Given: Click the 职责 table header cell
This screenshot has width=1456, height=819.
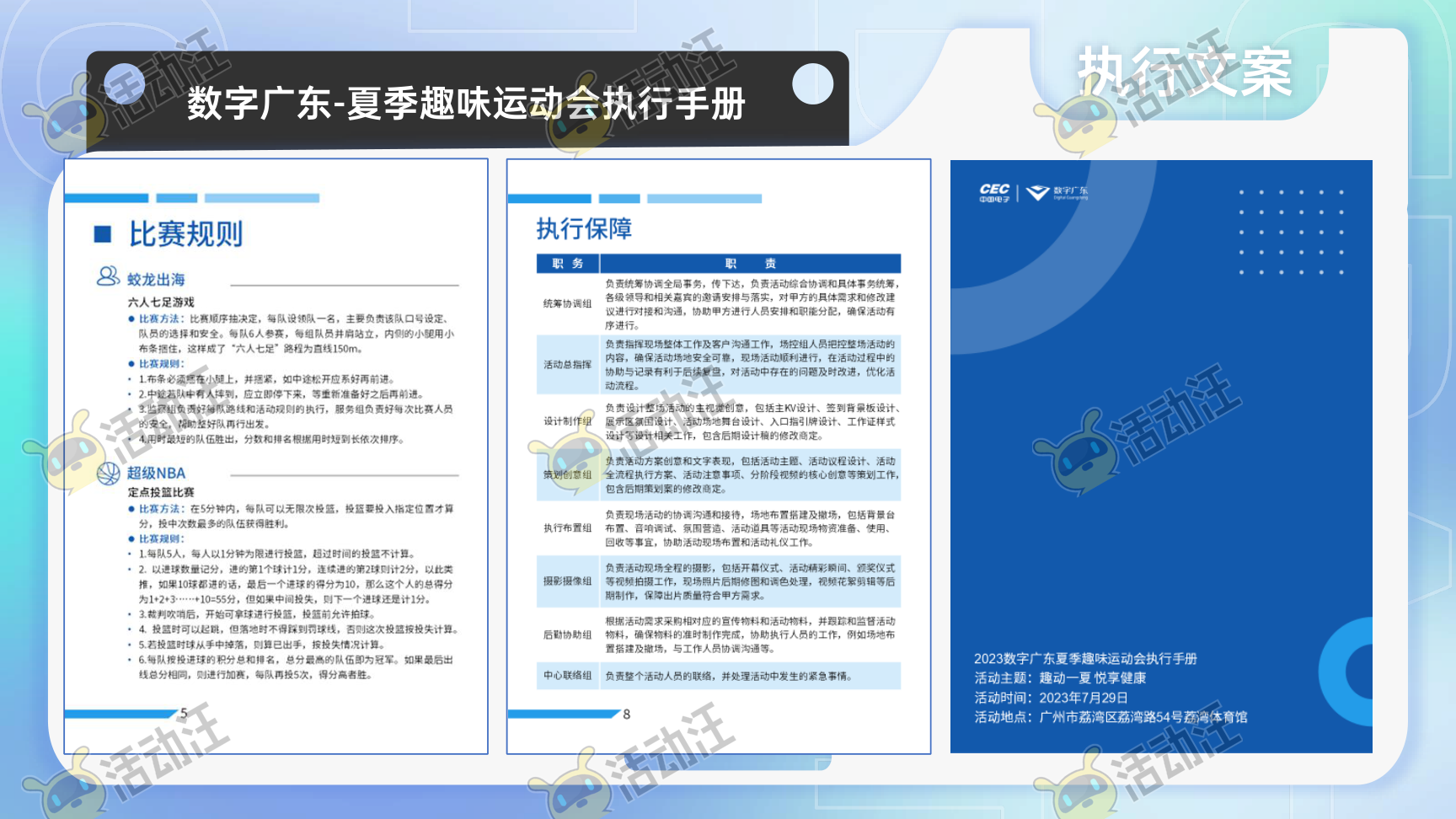Looking at the screenshot, I should (x=751, y=264).
